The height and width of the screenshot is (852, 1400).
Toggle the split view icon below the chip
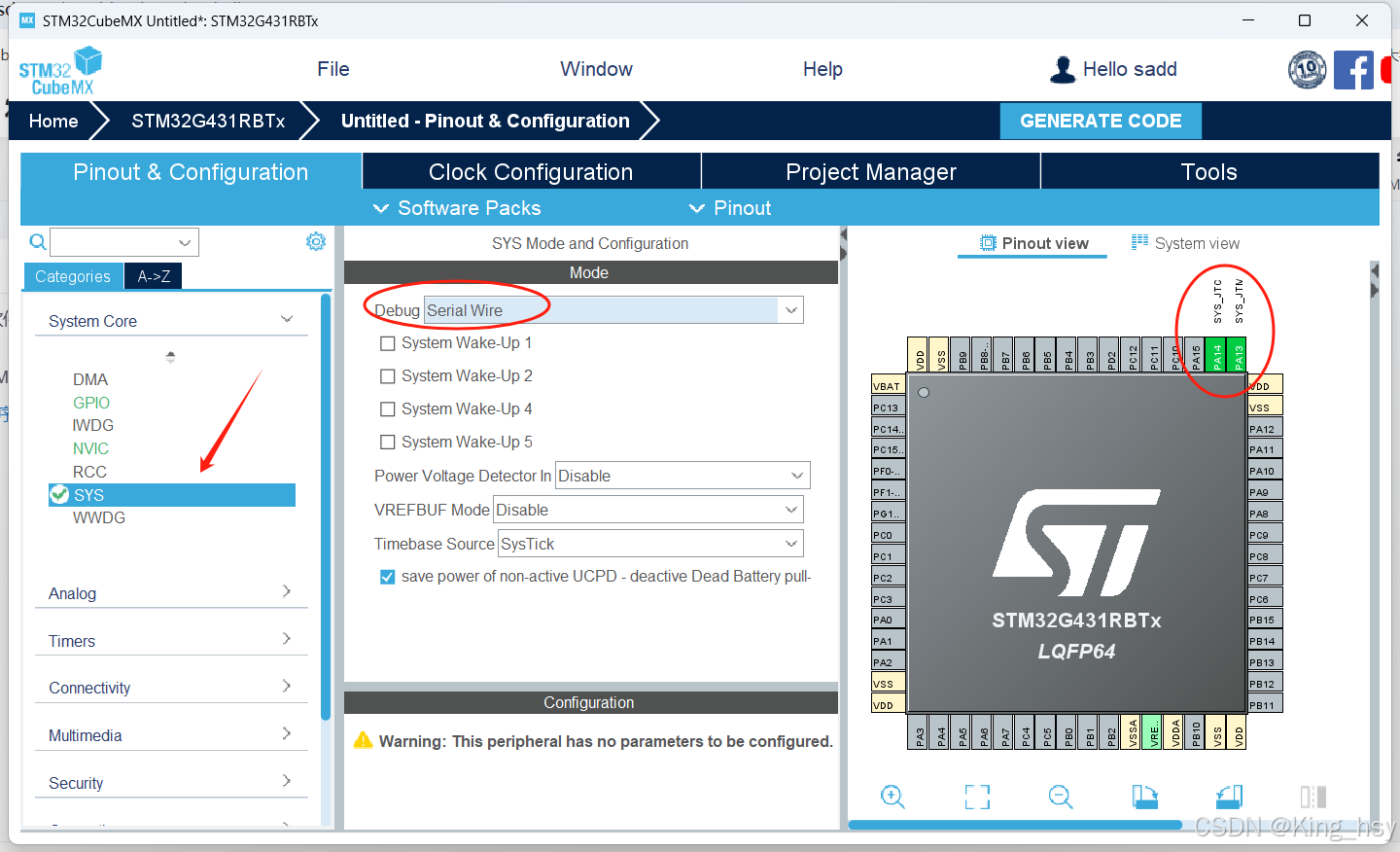[1313, 798]
